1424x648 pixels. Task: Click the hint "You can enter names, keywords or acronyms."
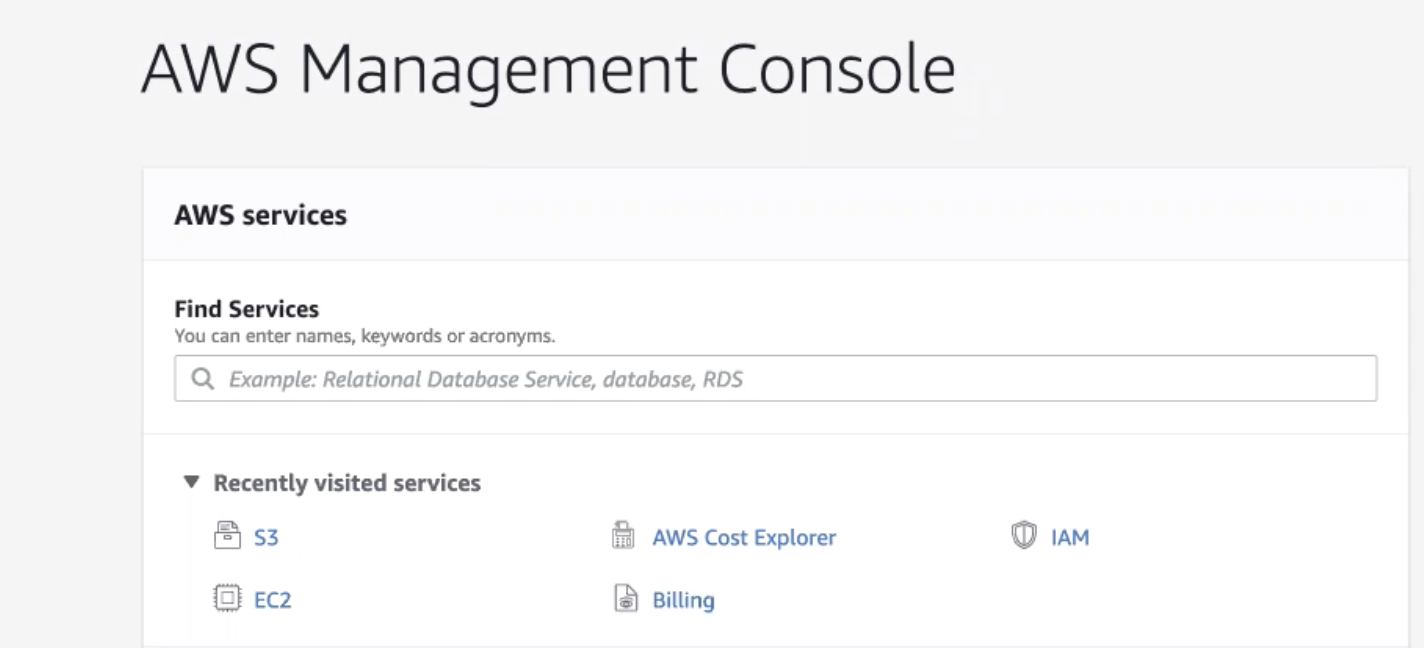(x=365, y=336)
